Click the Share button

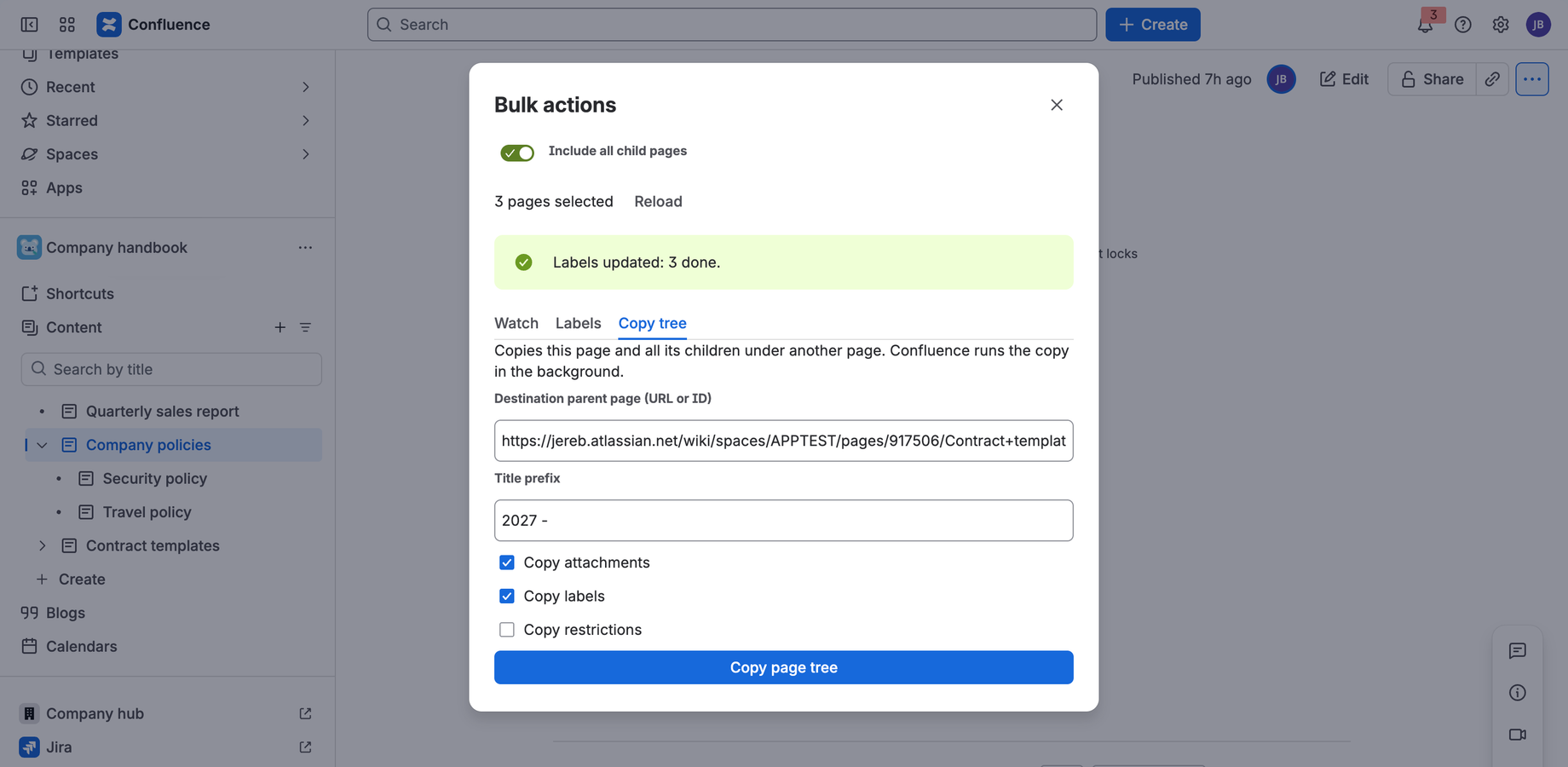1432,79
